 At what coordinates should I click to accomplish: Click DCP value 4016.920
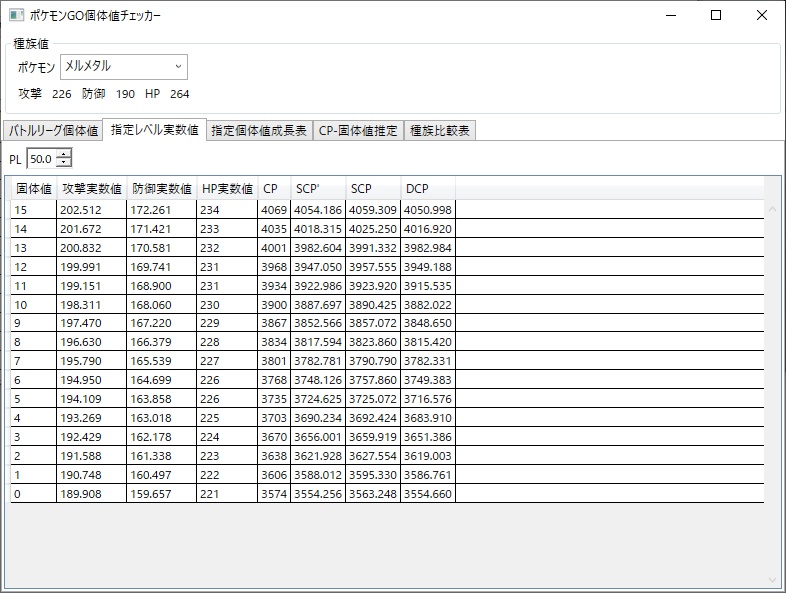[428, 229]
